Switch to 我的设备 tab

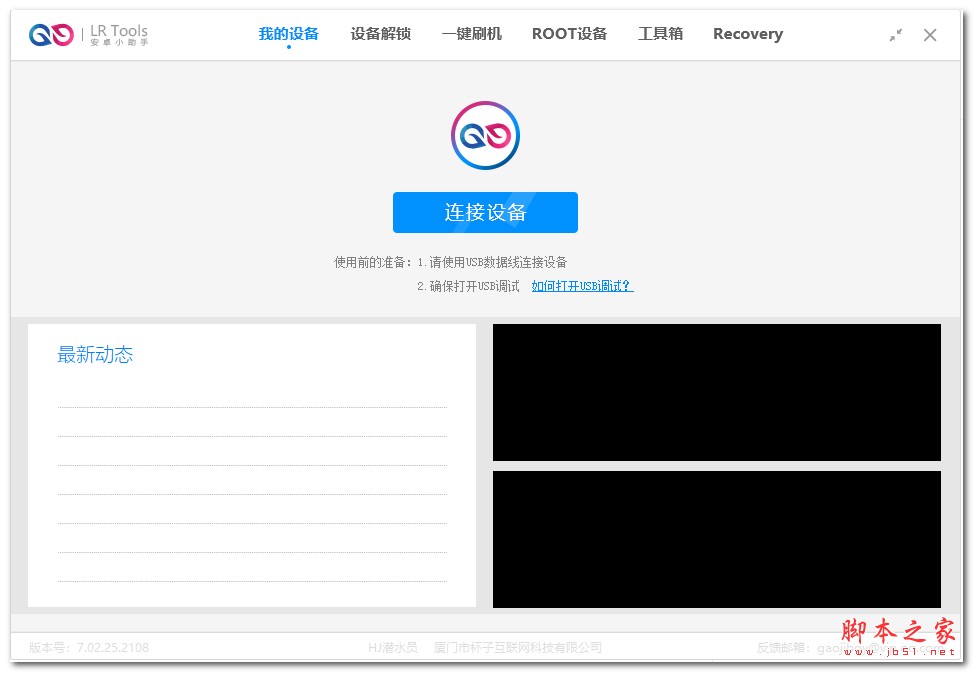[289, 34]
